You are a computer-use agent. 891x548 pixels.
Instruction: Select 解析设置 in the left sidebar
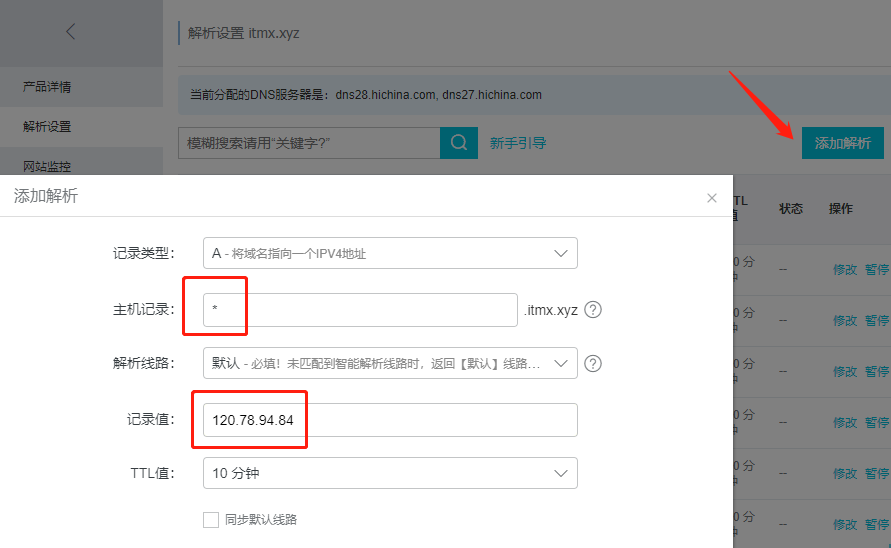coord(47,127)
